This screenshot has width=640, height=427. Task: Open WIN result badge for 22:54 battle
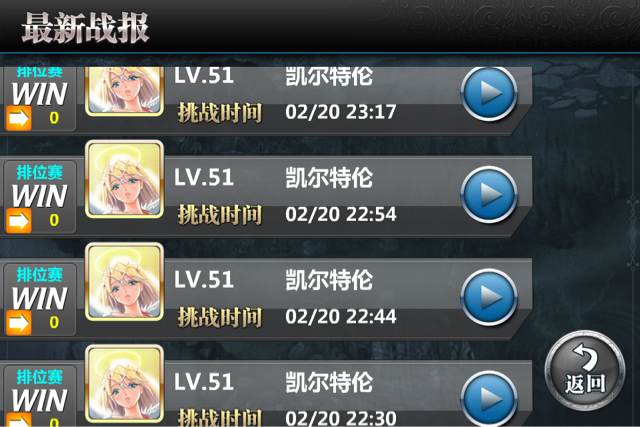[39, 196]
